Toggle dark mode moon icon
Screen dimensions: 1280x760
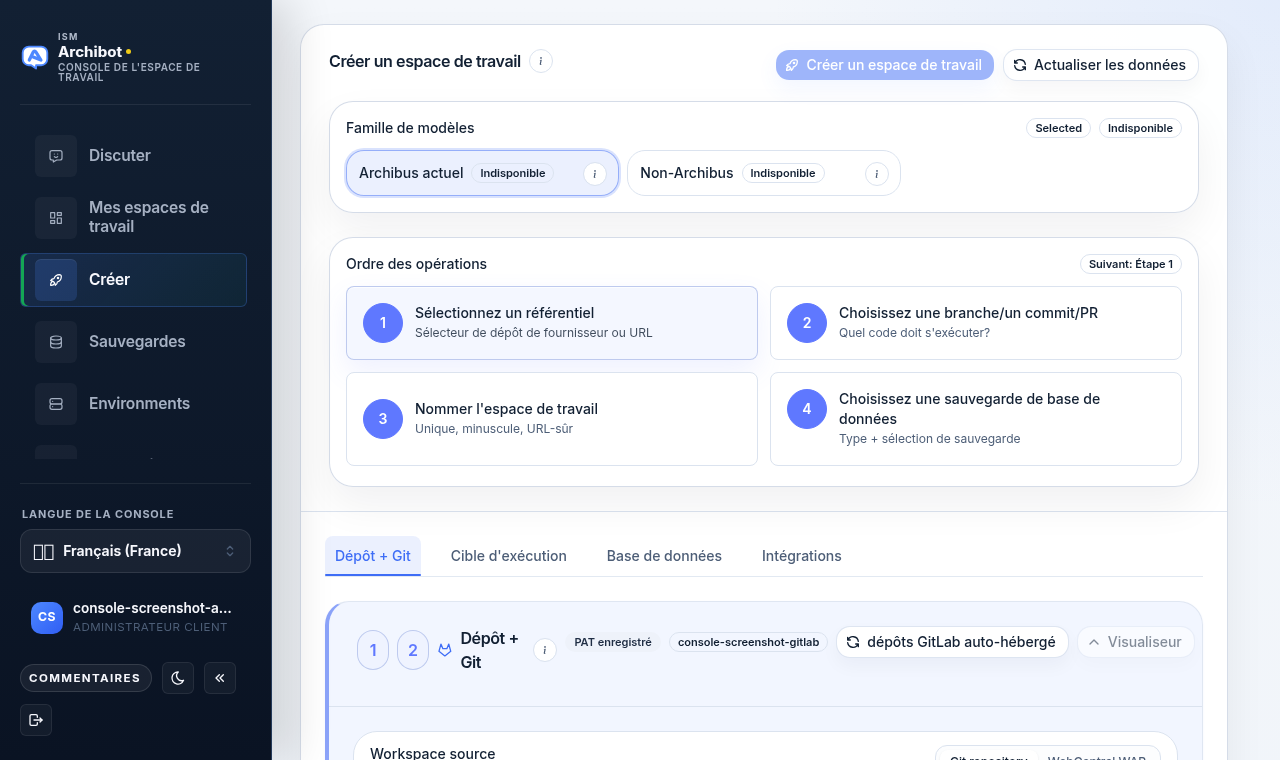coord(178,678)
